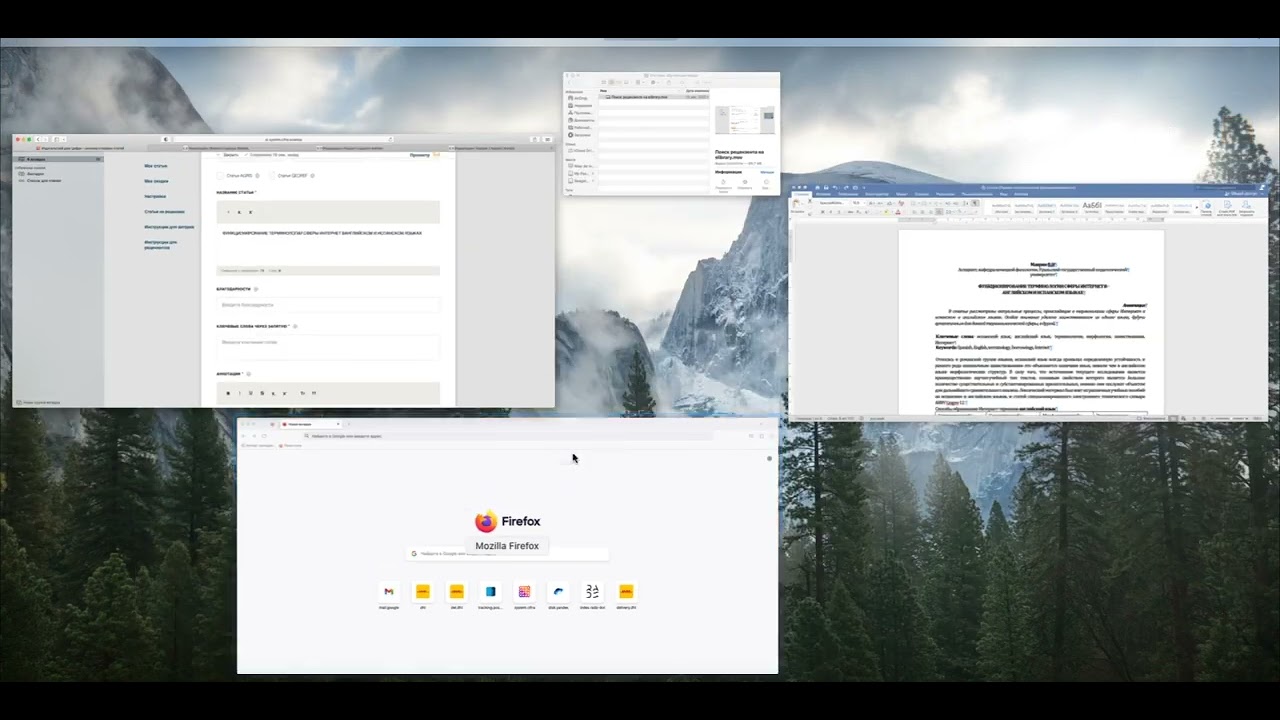Screen dimensions: 1280x720
Task: Select the "Новая вкладка" tab in Firefox
Action: coord(312,425)
